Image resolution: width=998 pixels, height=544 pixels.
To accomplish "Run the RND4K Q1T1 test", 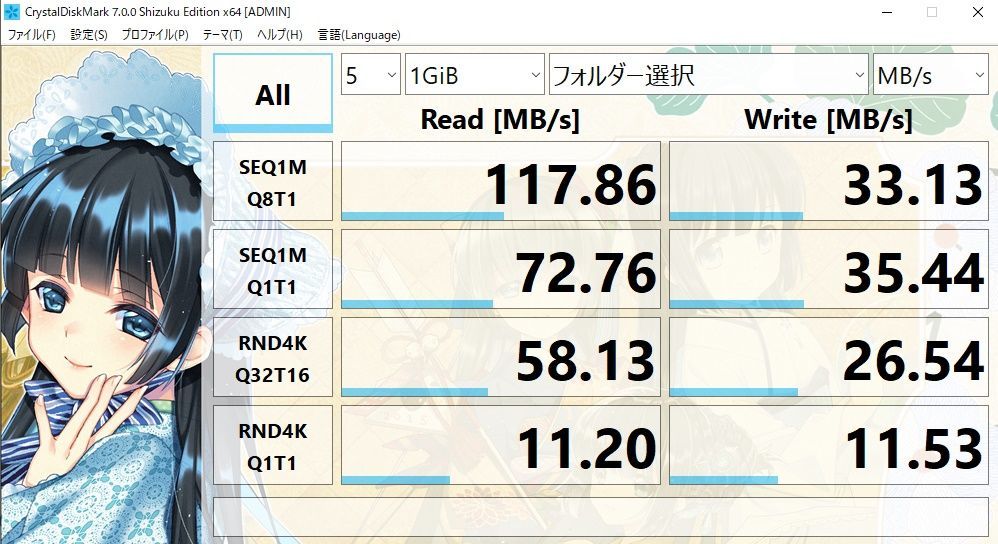I will point(272,445).
